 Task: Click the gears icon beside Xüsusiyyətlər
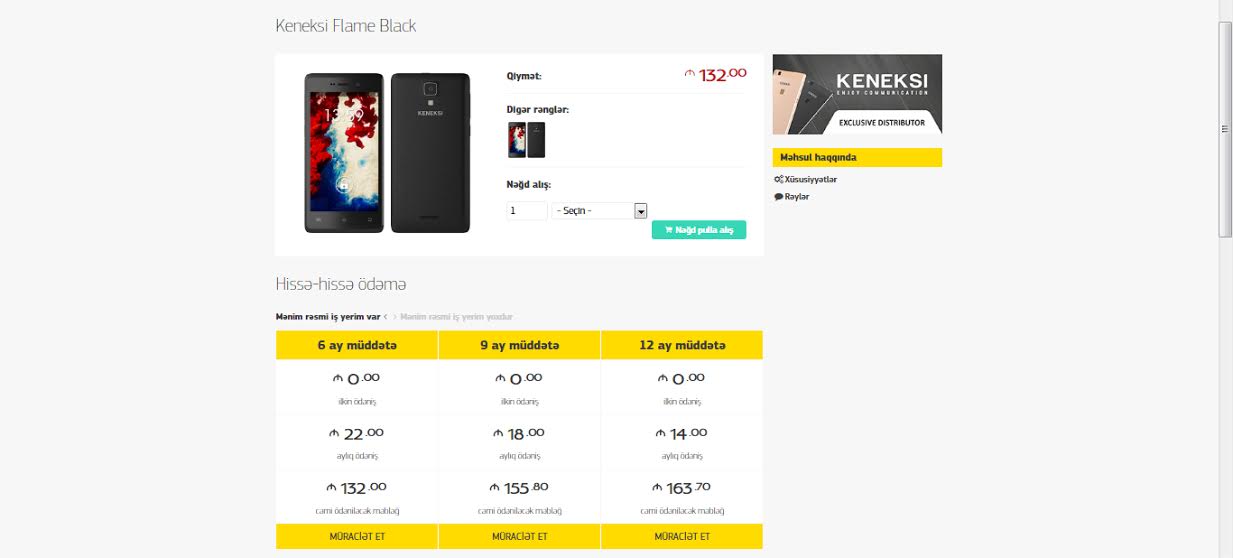pyautogui.click(x=778, y=179)
